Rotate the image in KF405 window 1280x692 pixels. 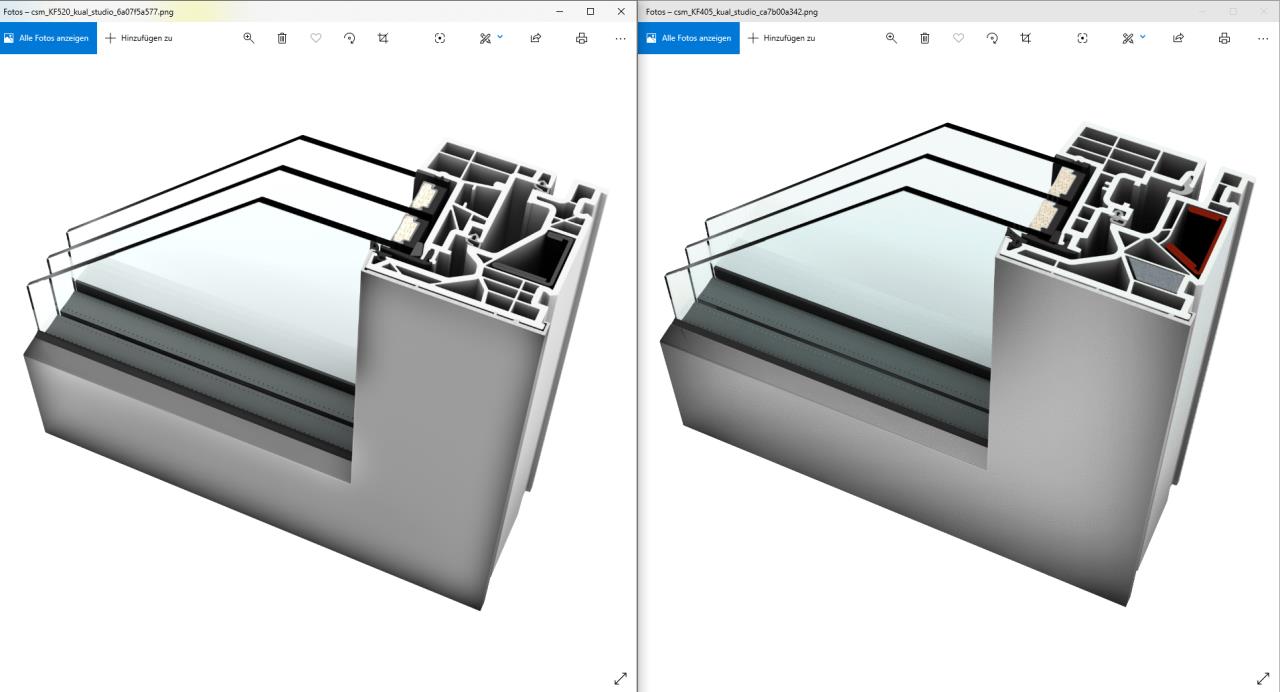point(992,38)
